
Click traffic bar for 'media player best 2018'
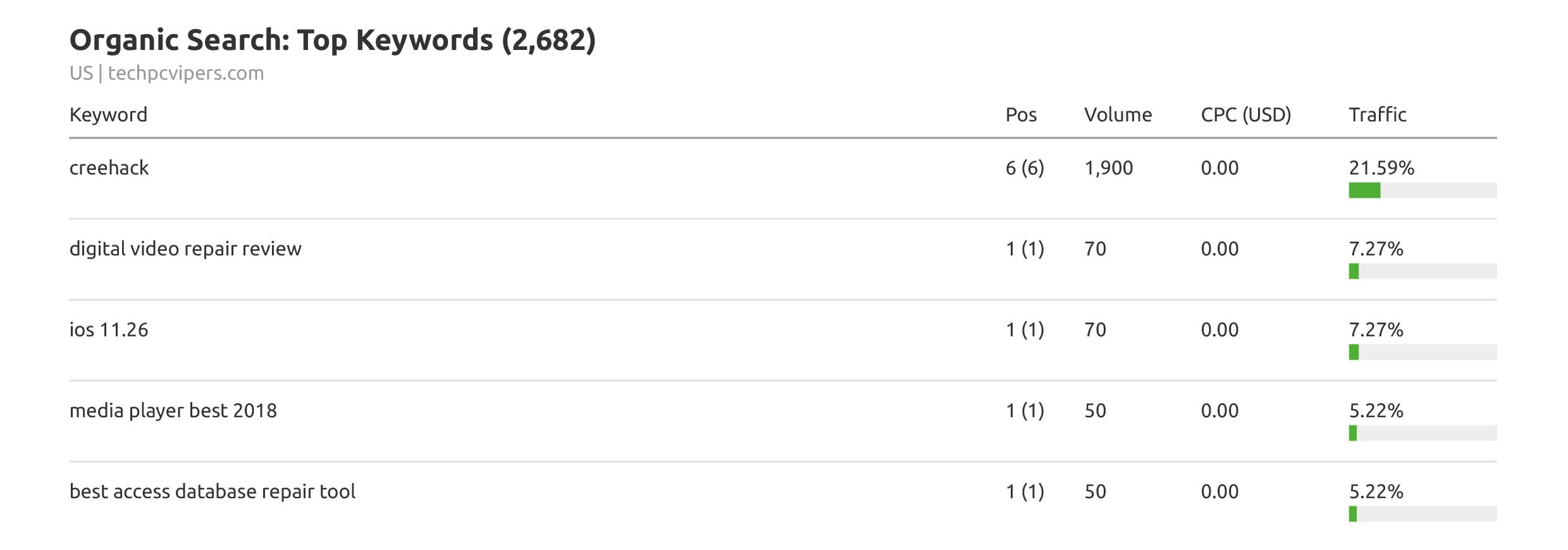click(x=1422, y=433)
